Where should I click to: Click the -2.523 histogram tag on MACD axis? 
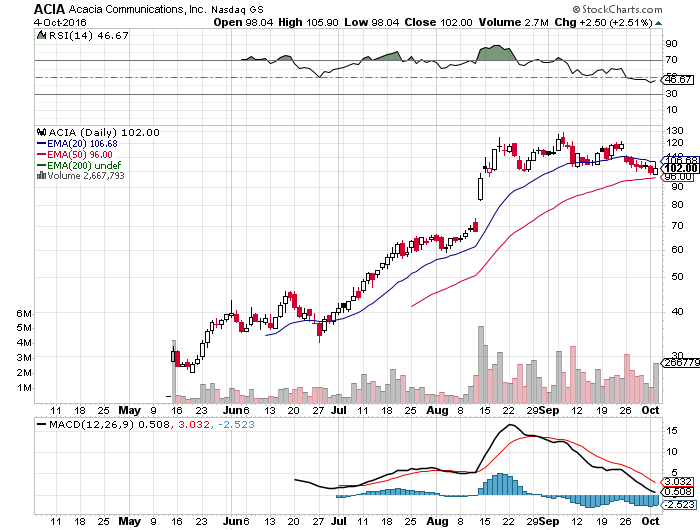[679, 505]
